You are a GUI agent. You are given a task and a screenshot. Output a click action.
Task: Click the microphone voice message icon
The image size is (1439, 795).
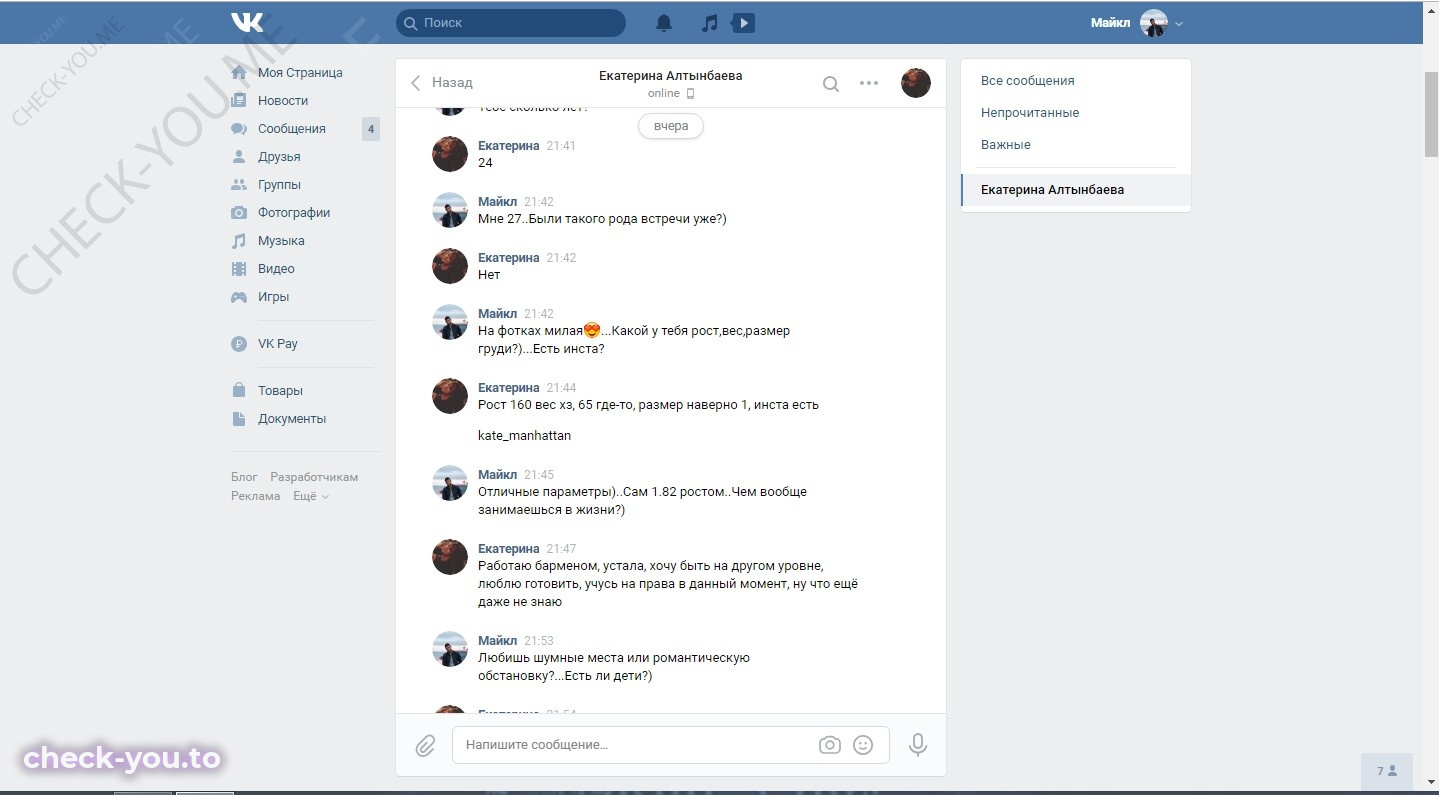click(918, 745)
